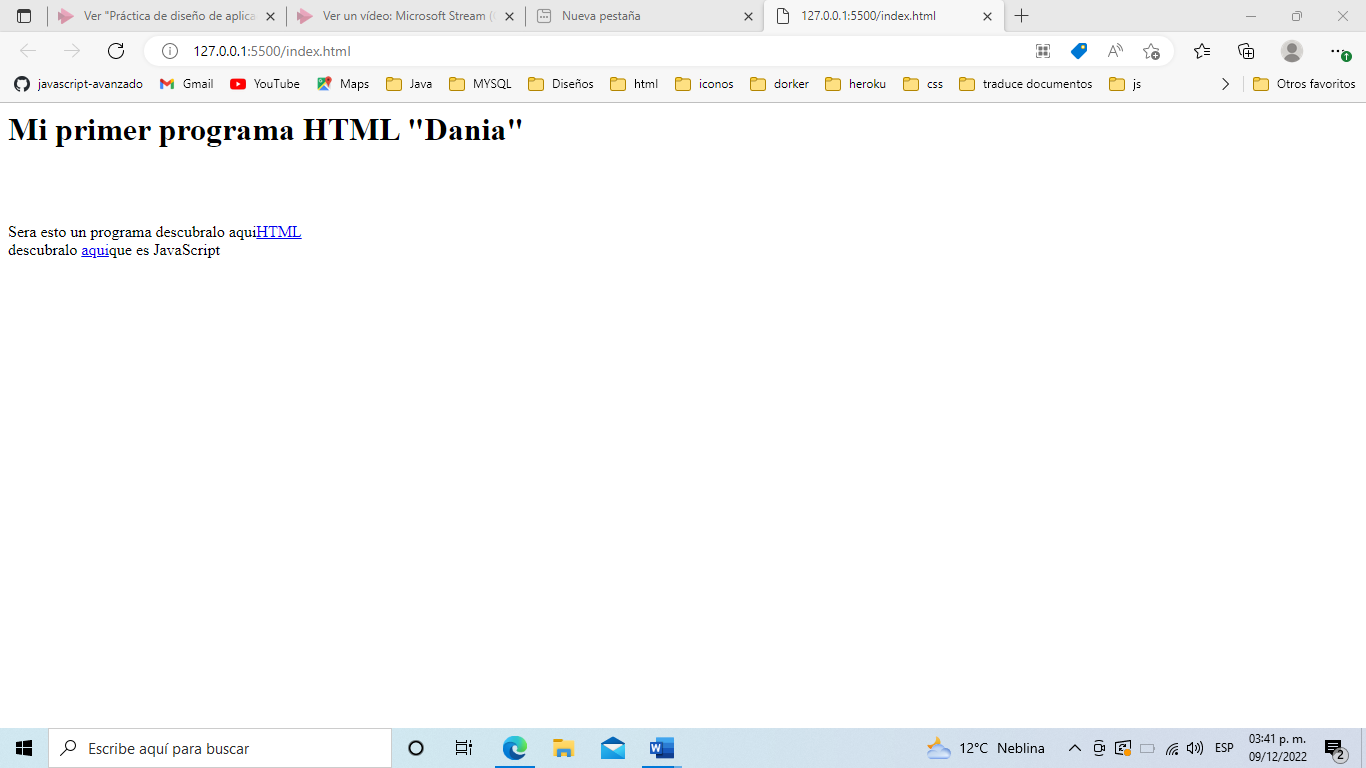The width and height of the screenshot is (1366, 768).
Task: Close the Nueva pestaña tab
Action: (x=748, y=16)
